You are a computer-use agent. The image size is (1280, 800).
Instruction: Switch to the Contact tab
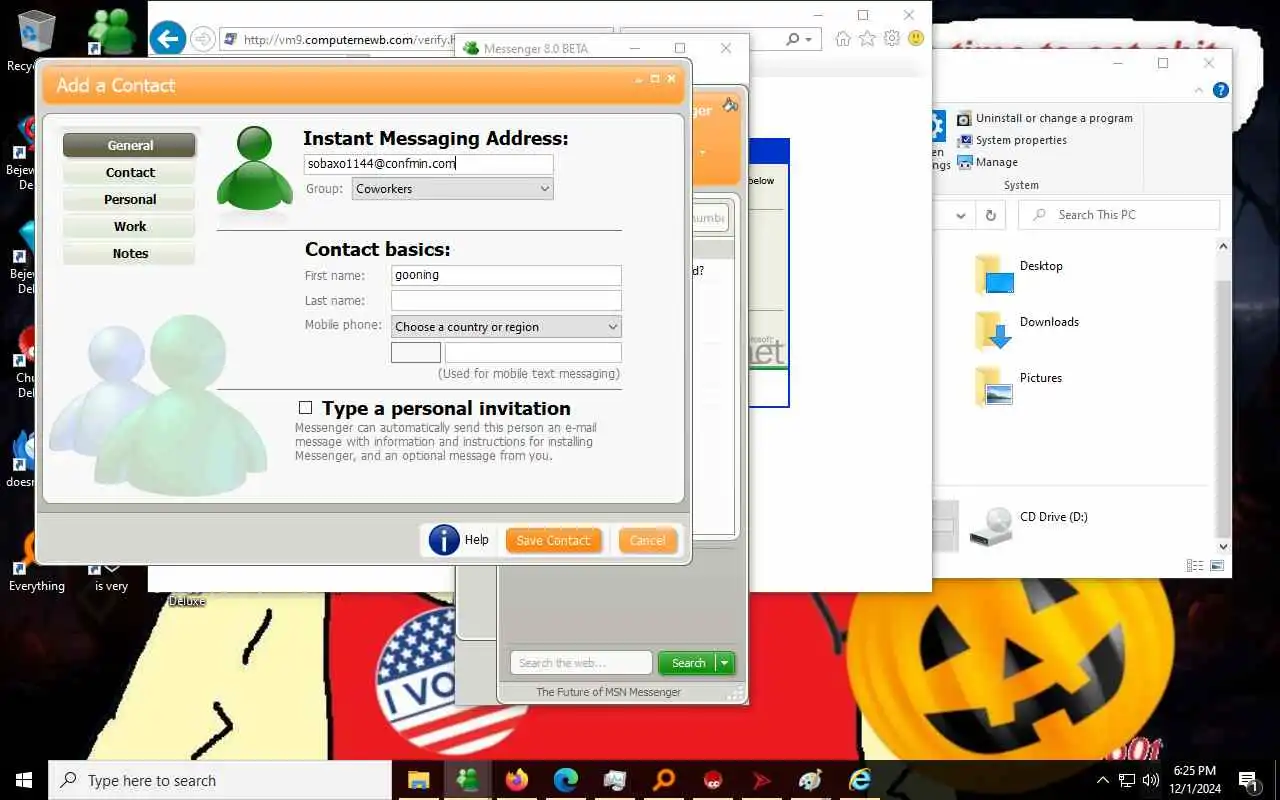click(130, 172)
